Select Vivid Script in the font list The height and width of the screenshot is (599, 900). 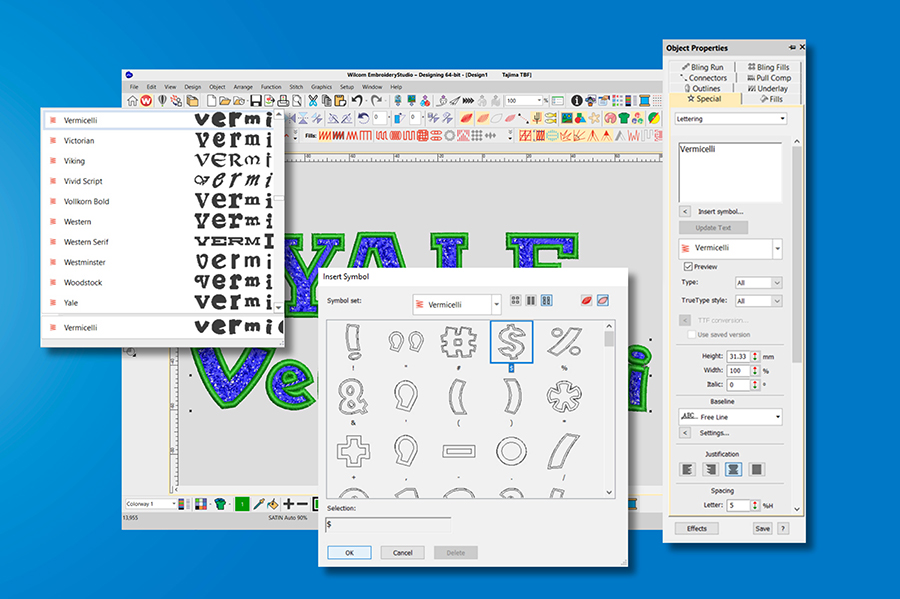83,181
